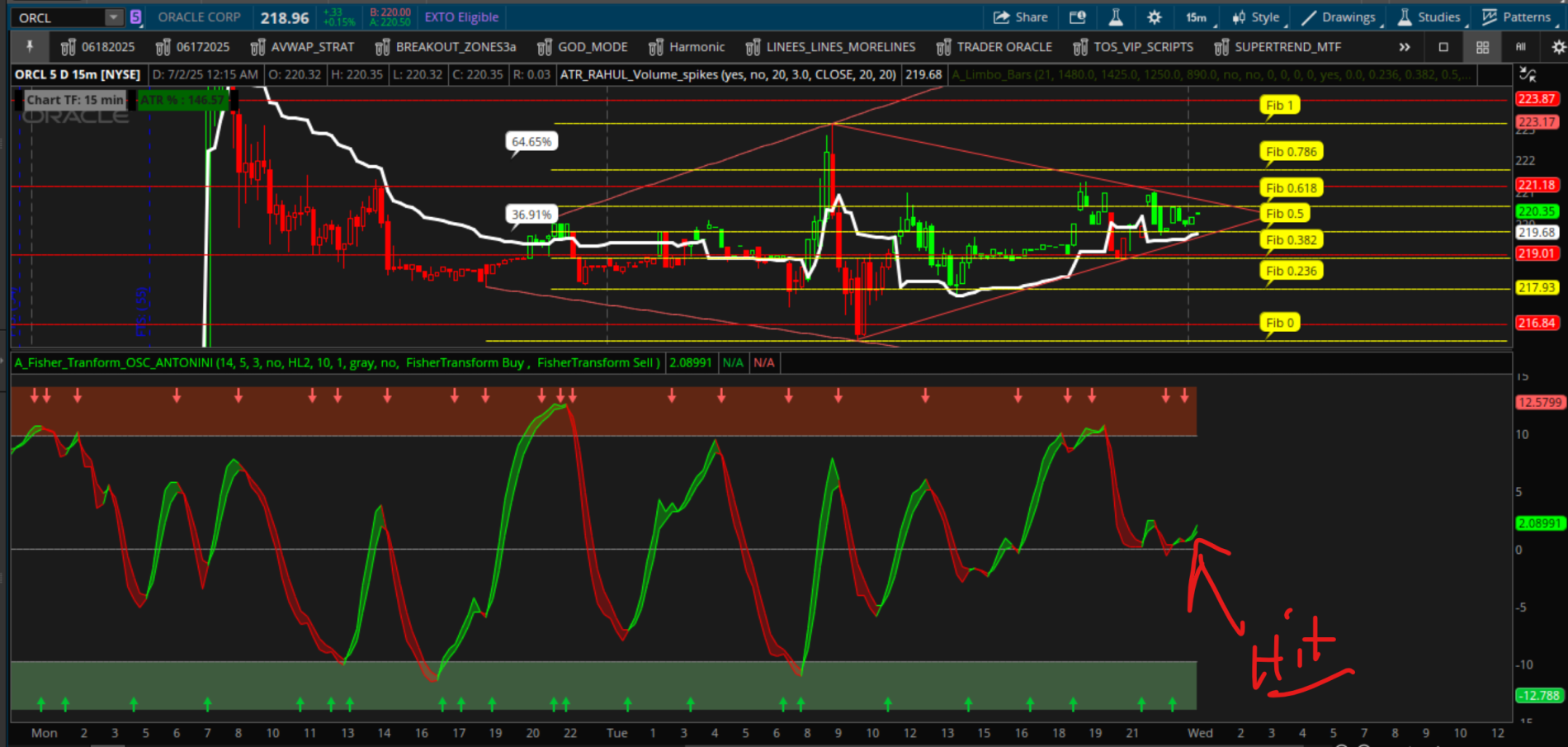Open the Drawings menu
Screen dimensions: 1568x747
click(x=1339, y=17)
